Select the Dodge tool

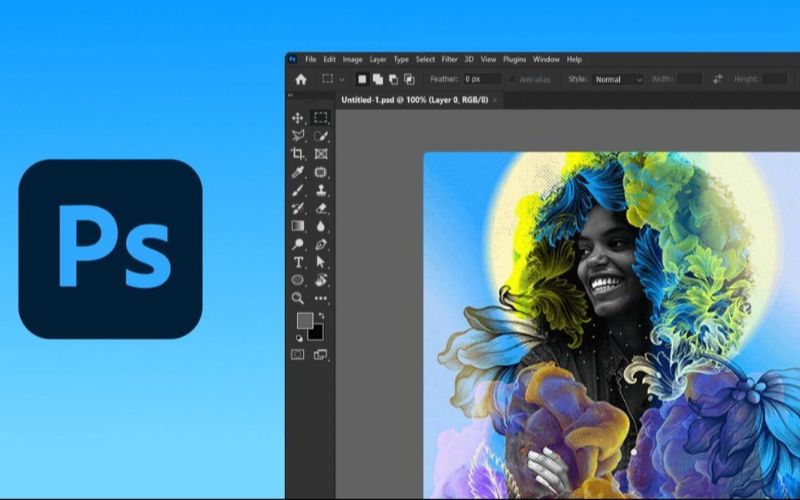tap(298, 244)
